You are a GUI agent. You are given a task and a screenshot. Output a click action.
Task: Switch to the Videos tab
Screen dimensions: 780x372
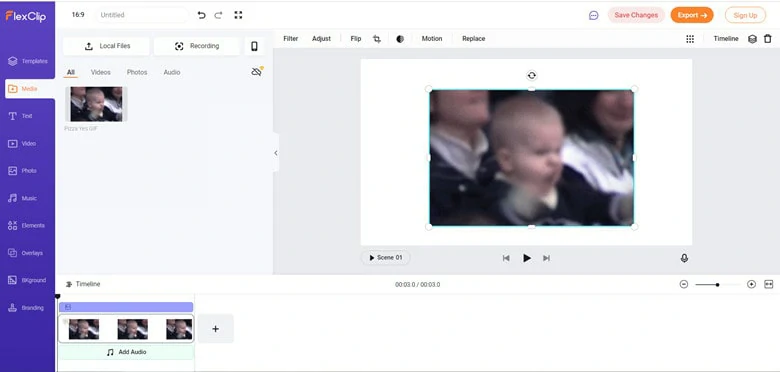pos(100,73)
